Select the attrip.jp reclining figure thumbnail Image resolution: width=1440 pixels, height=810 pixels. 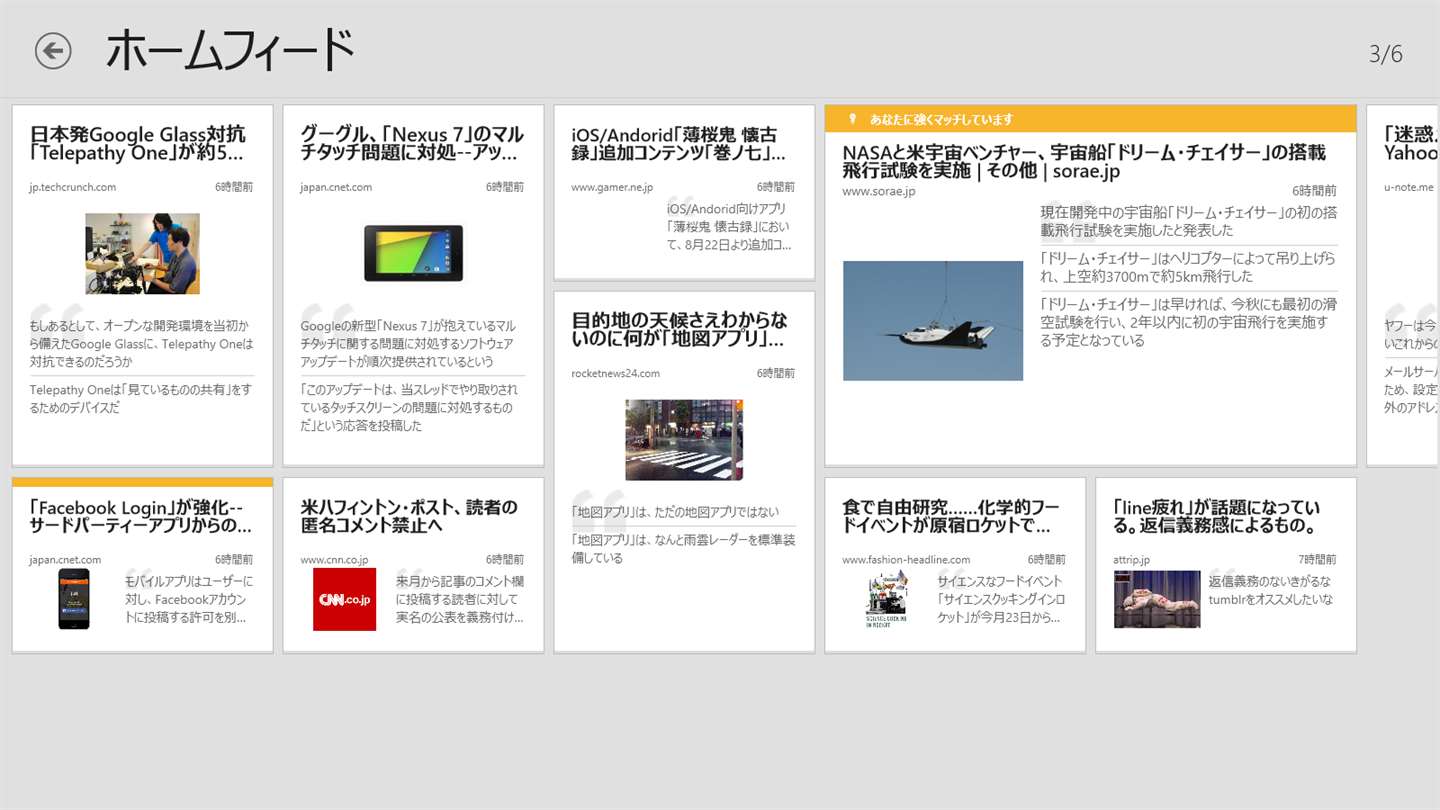pyautogui.click(x=1157, y=599)
